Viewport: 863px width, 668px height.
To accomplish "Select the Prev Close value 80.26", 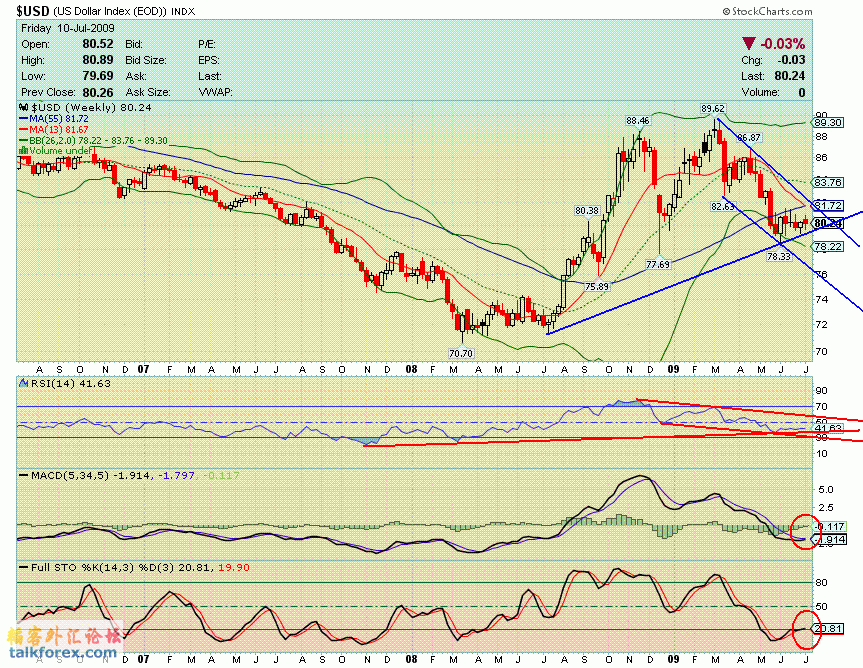I will 98,92.
